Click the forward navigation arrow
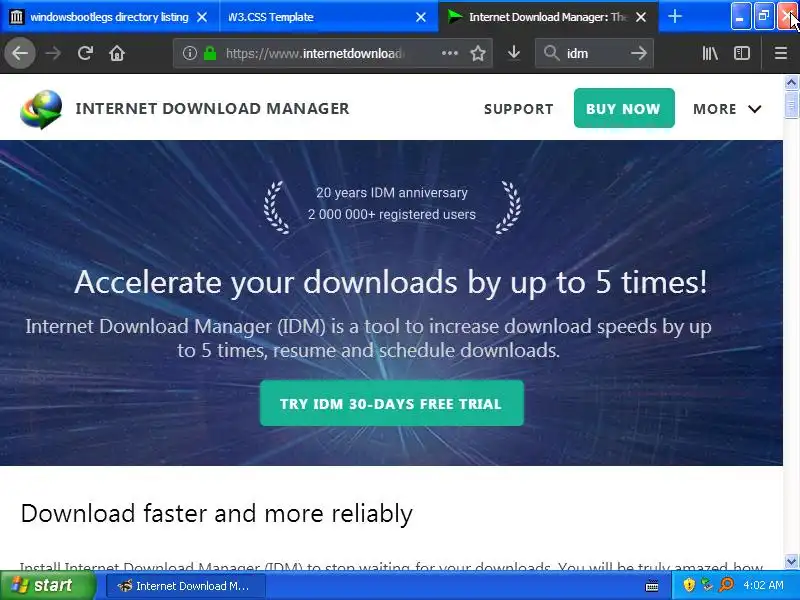The image size is (800, 600). click(x=53, y=53)
